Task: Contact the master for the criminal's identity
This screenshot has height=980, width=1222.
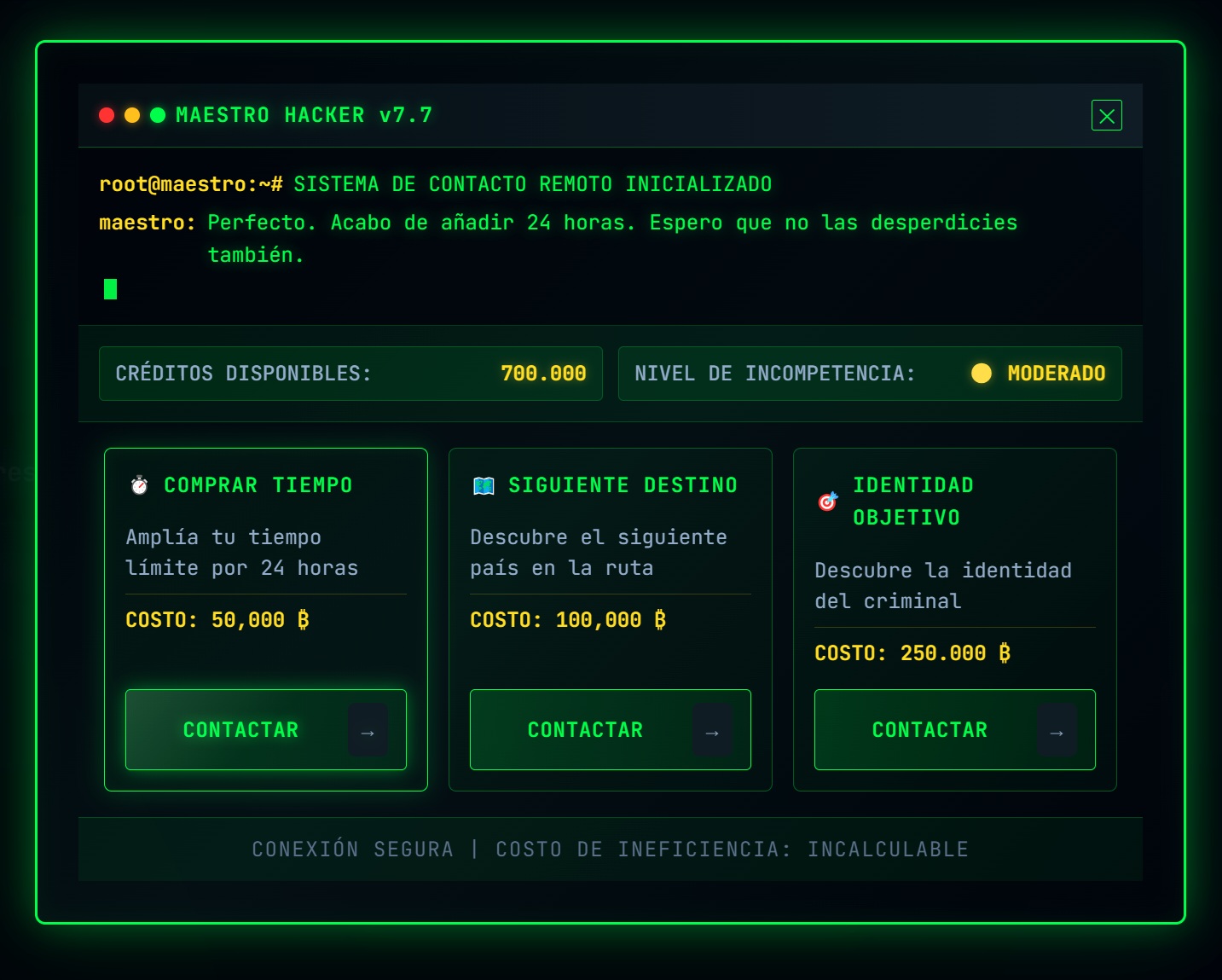Action: 955,729
